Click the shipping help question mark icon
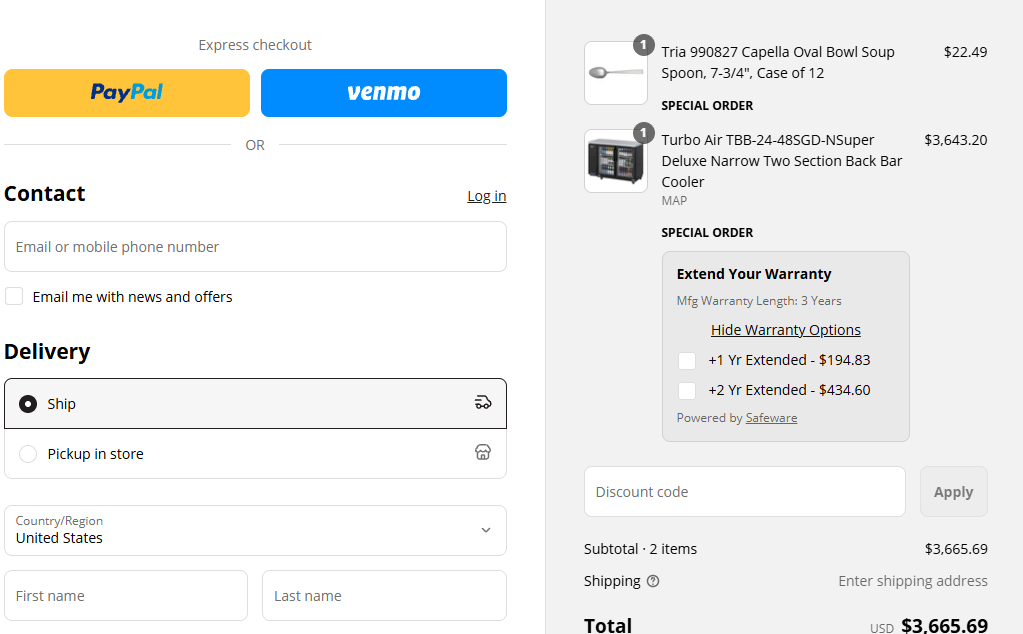 tap(652, 581)
